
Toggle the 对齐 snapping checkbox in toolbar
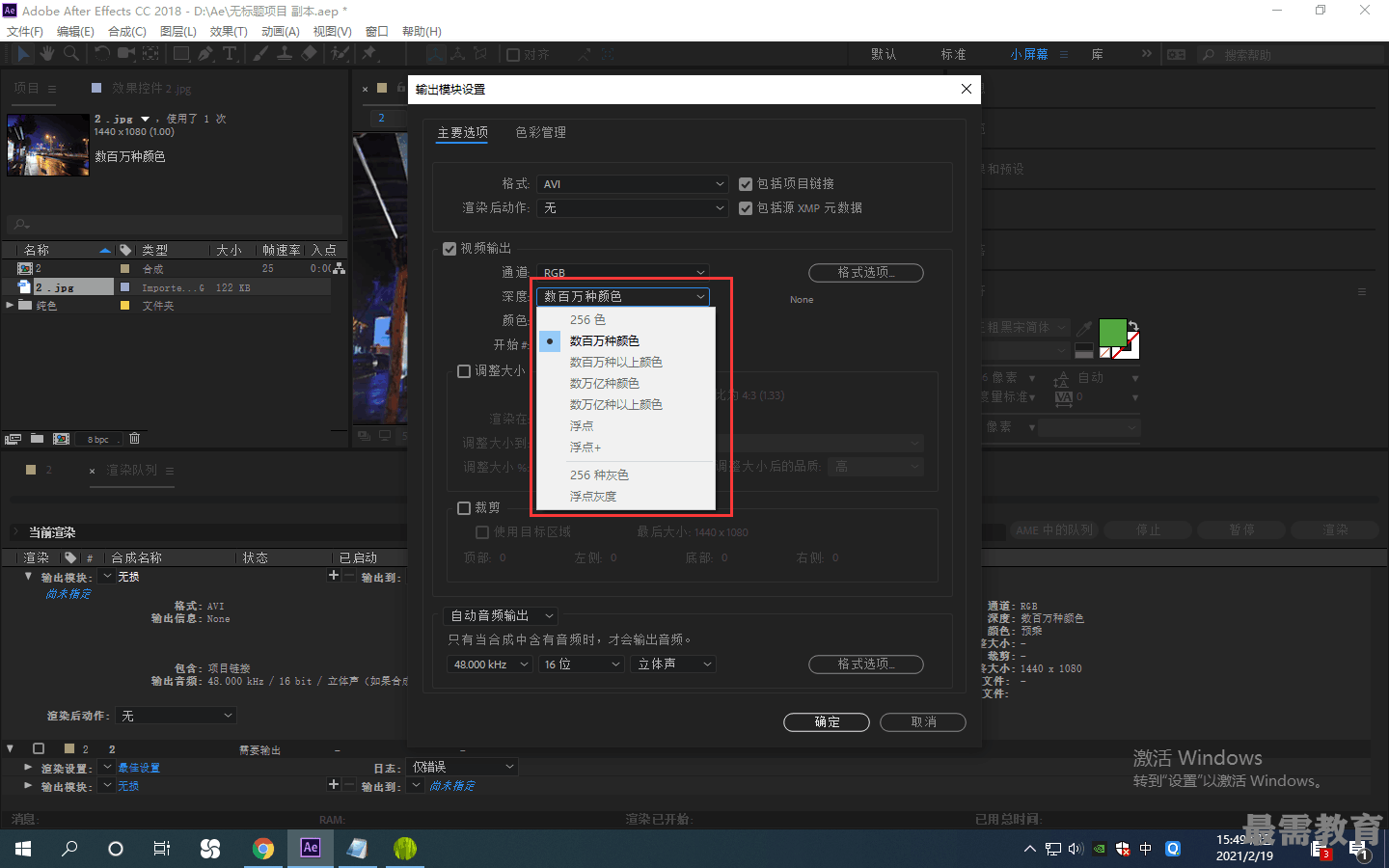tap(513, 55)
